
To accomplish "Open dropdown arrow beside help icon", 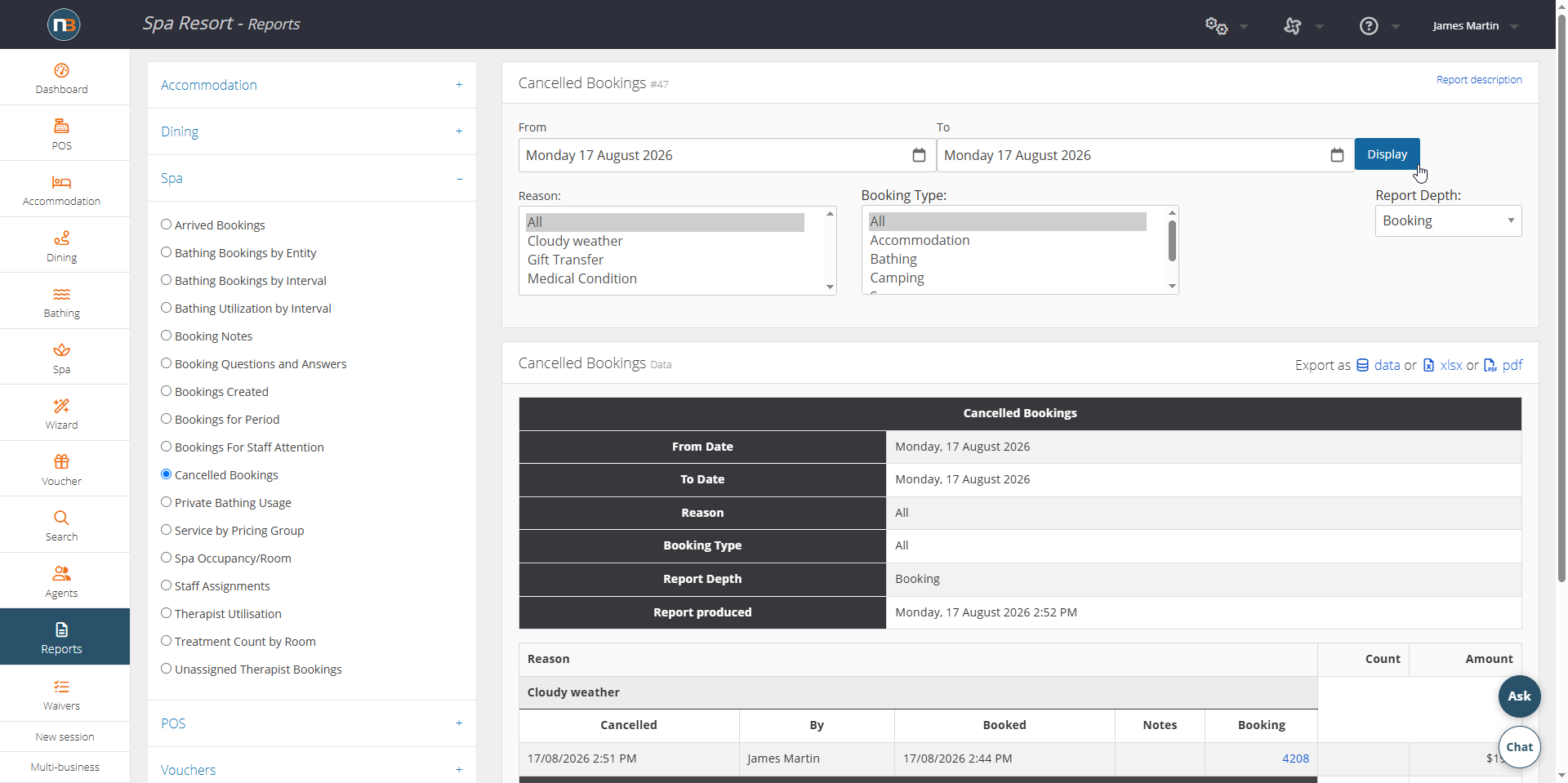I will point(1396,26).
